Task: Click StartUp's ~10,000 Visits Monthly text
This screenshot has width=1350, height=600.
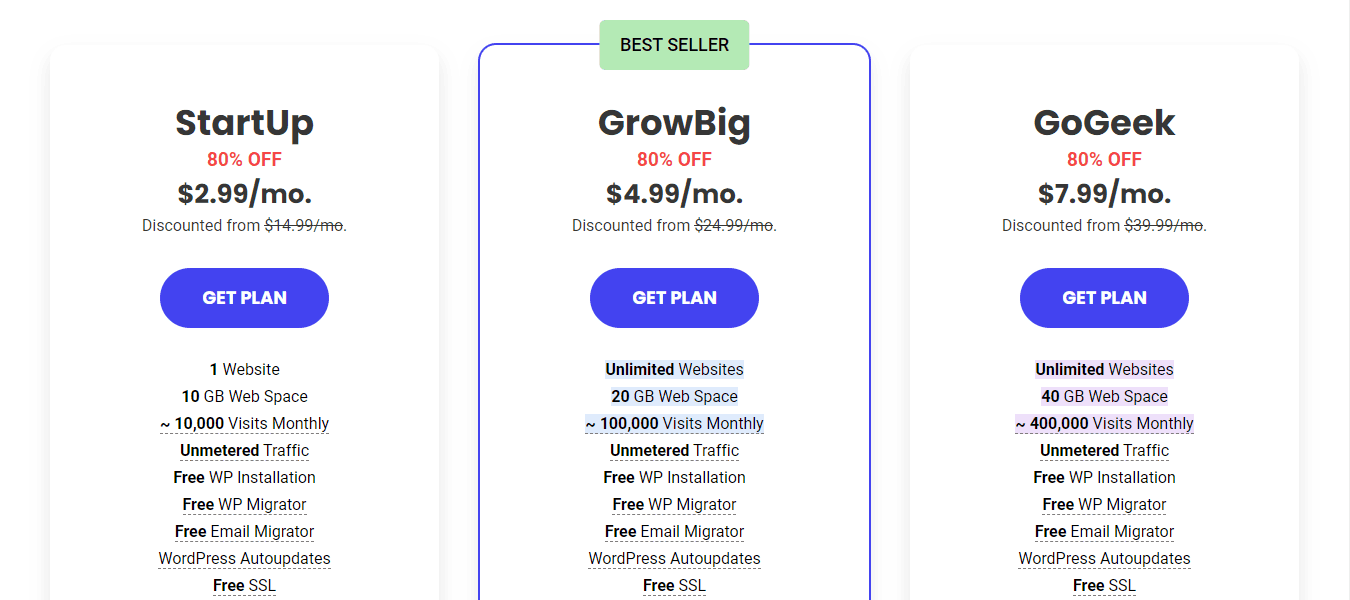Action: click(244, 424)
